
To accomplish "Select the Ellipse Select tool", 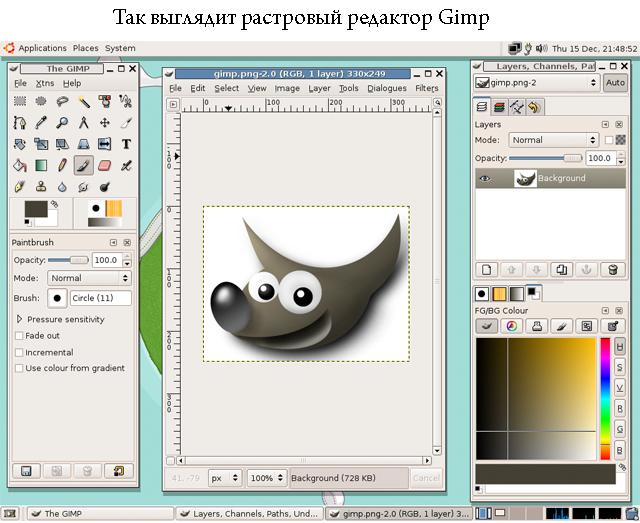I will click(41, 101).
